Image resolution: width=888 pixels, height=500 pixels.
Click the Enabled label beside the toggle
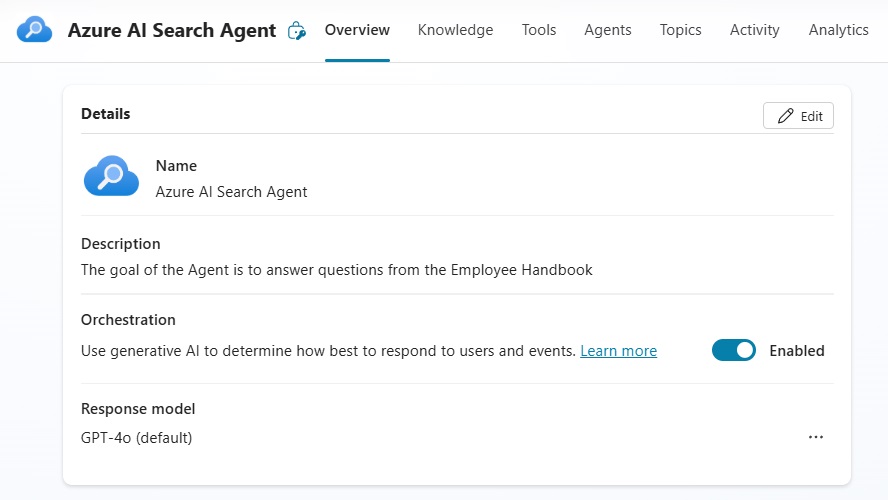[x=796, y=351]
